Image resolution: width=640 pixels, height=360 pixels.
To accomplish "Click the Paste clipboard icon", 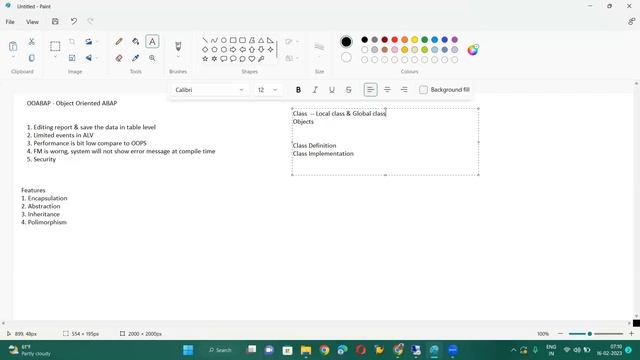I will pyautogui.click(x=13, y=46).
